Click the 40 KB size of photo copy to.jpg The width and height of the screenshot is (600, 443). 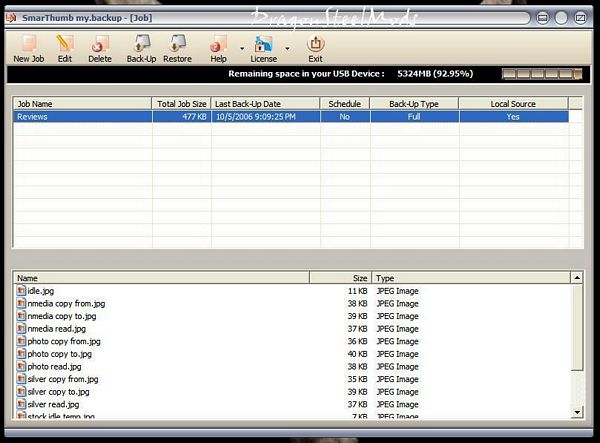pos(357,354)
